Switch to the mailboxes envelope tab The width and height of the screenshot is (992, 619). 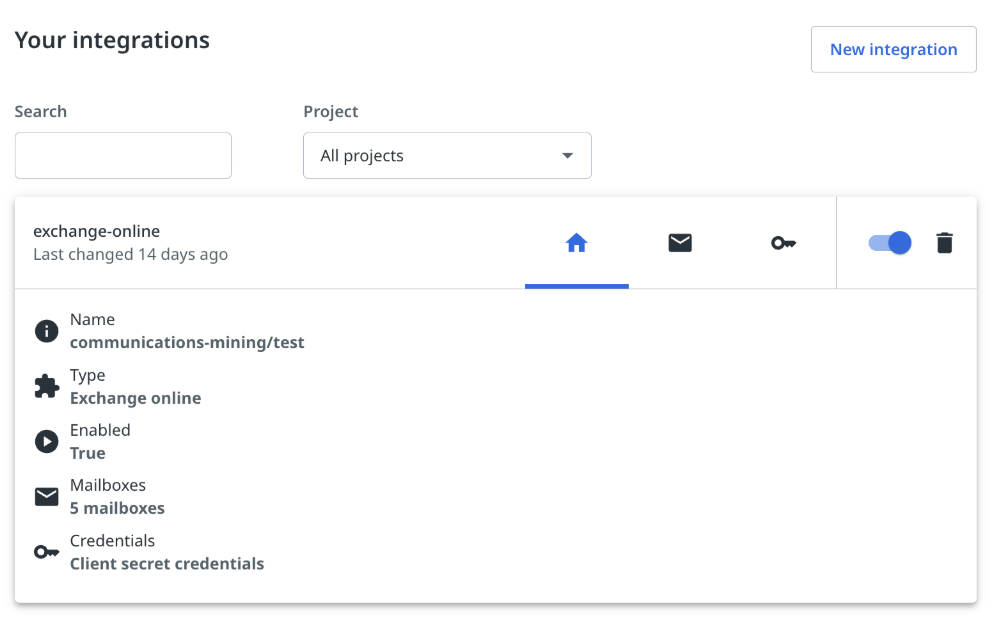(x=680, y=243)
